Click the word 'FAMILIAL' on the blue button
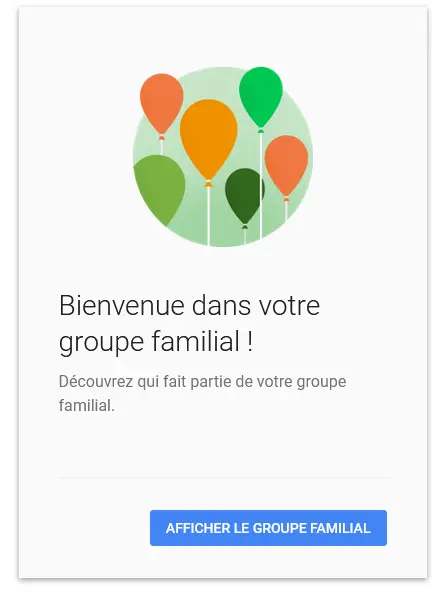The width and height of the screenshot is (445, 600). click(x=340, y=528)
